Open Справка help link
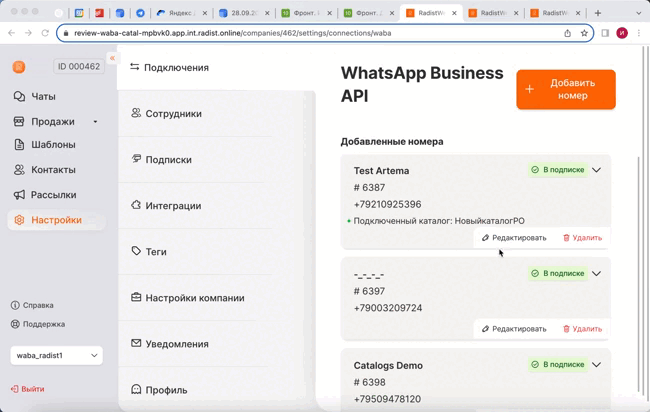This screenshot has height=412, width=650. point(32,305)
